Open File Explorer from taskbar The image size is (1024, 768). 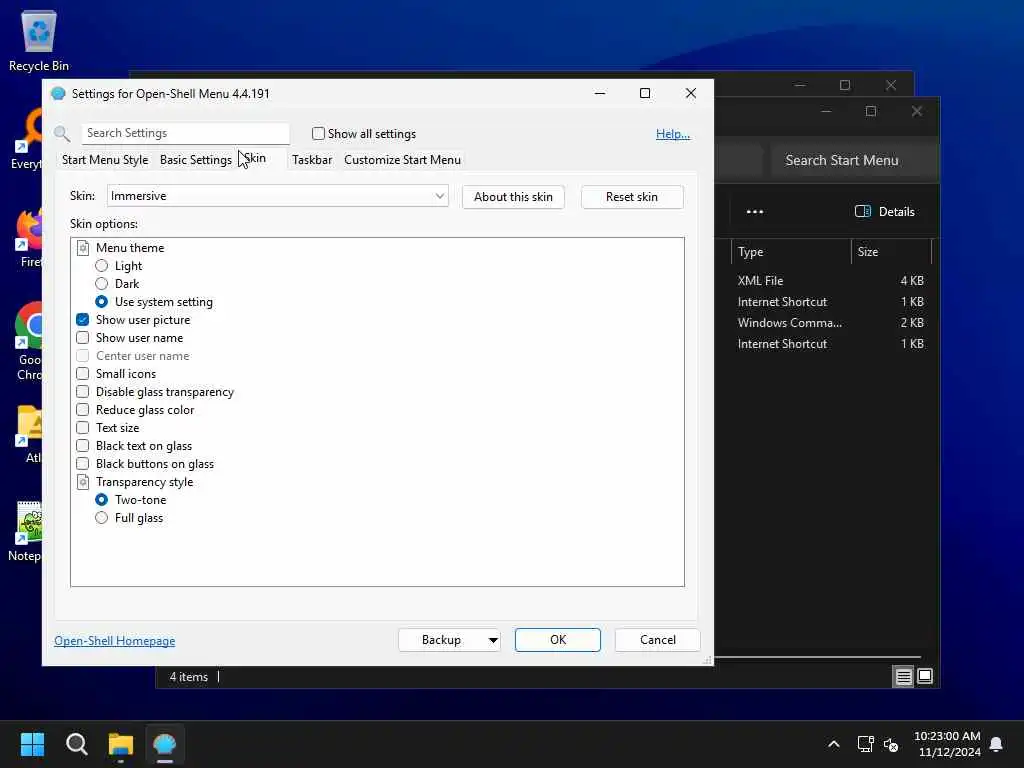click(121, 744)
